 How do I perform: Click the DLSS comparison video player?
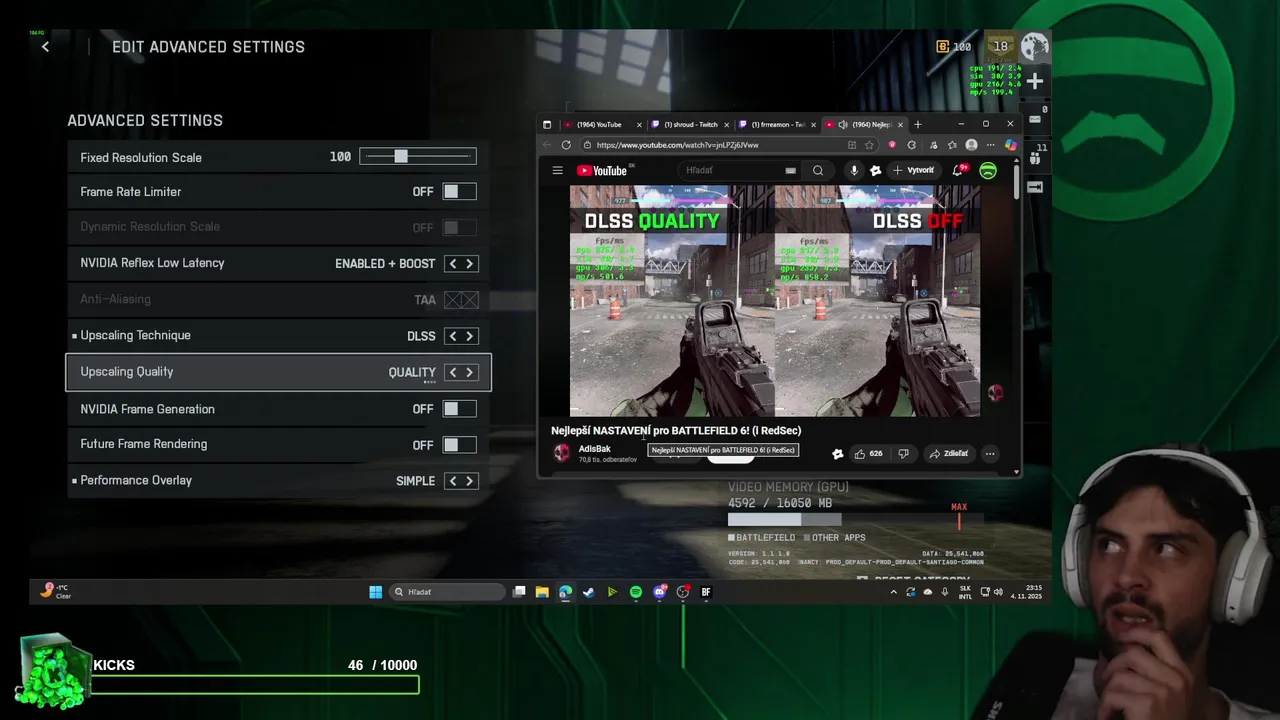coord(775,300)
